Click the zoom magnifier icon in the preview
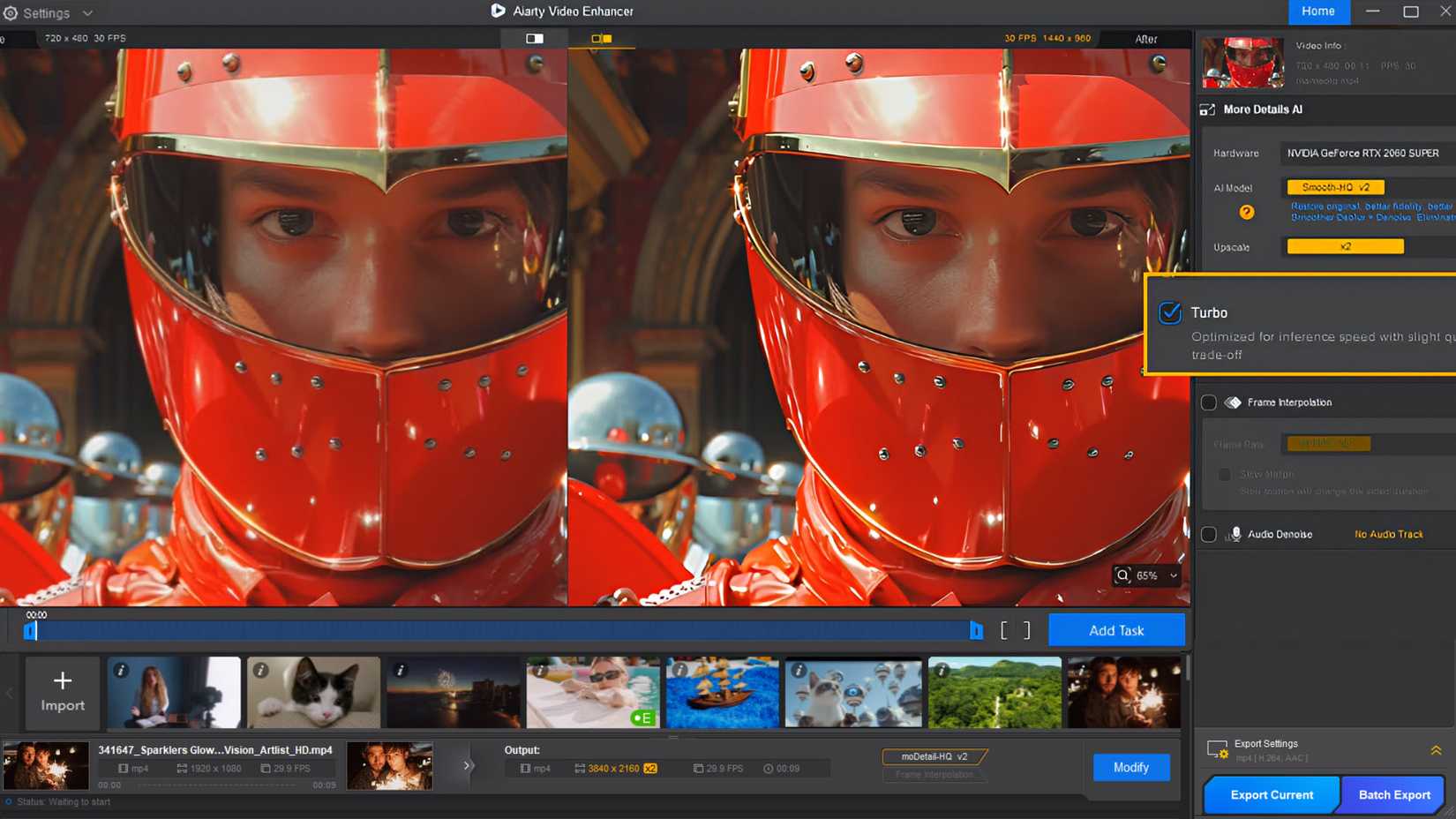1456x819 pixels. 1122,575
